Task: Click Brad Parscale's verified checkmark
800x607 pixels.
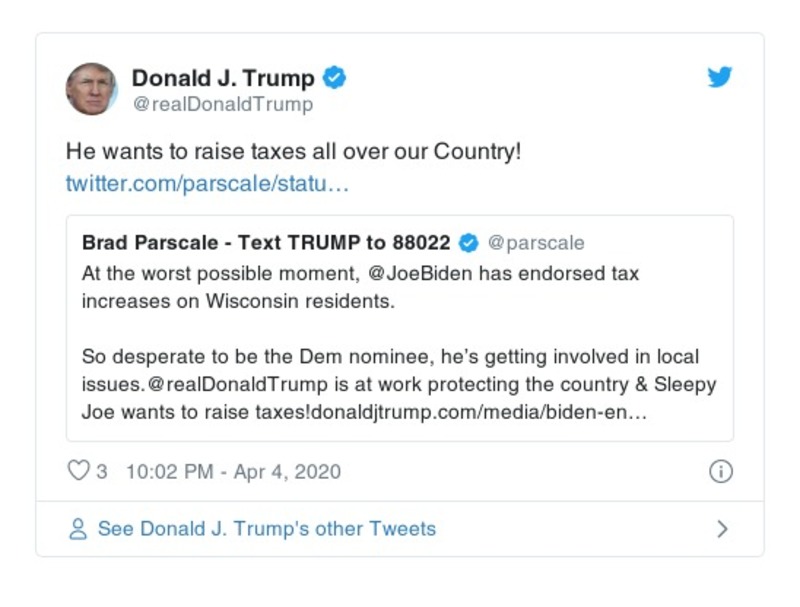Action: [x=467, y=241]
